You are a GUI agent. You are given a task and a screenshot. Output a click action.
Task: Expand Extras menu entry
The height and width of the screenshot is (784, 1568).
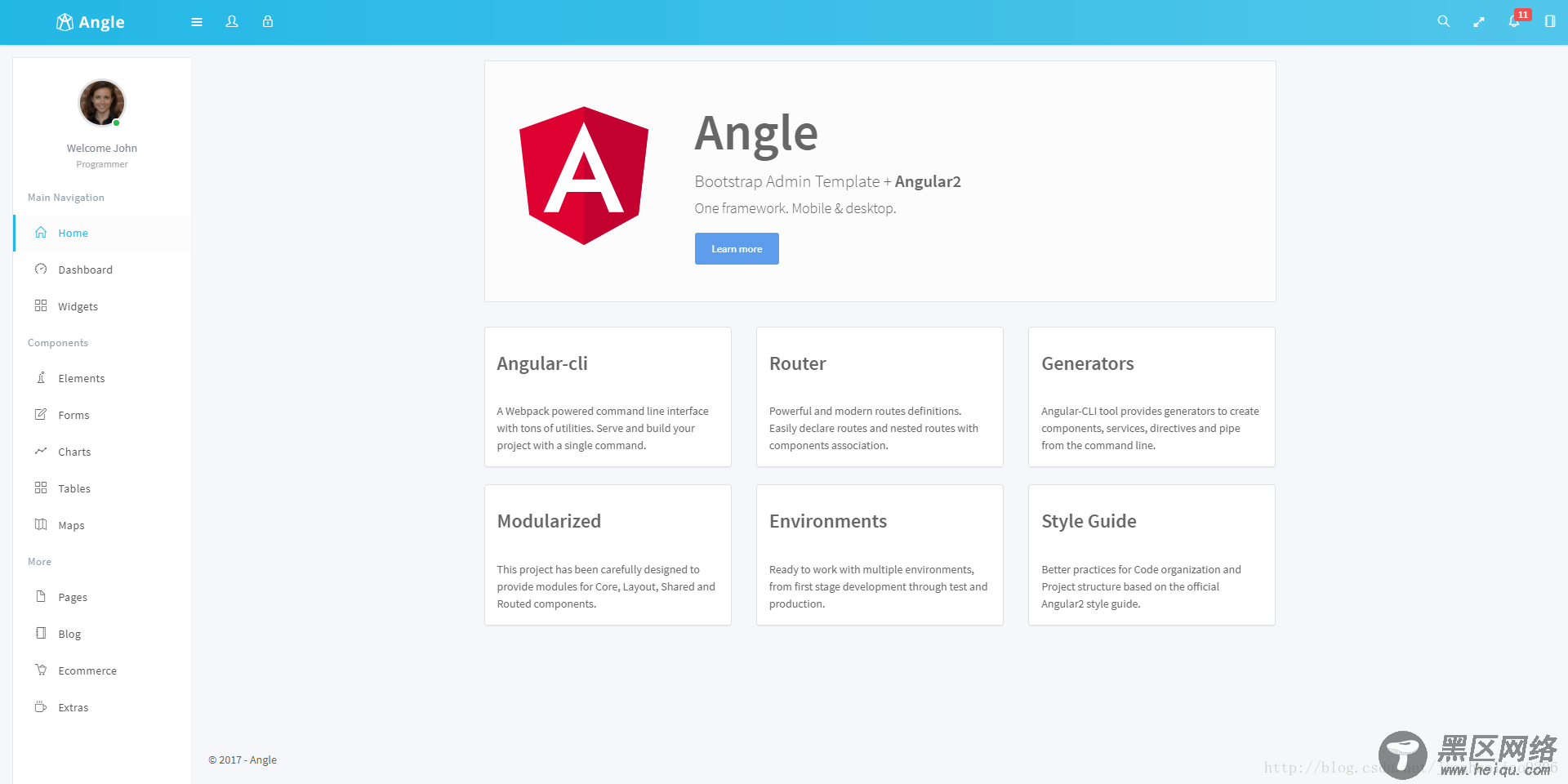pyautogui.click(x=102, y=707)
